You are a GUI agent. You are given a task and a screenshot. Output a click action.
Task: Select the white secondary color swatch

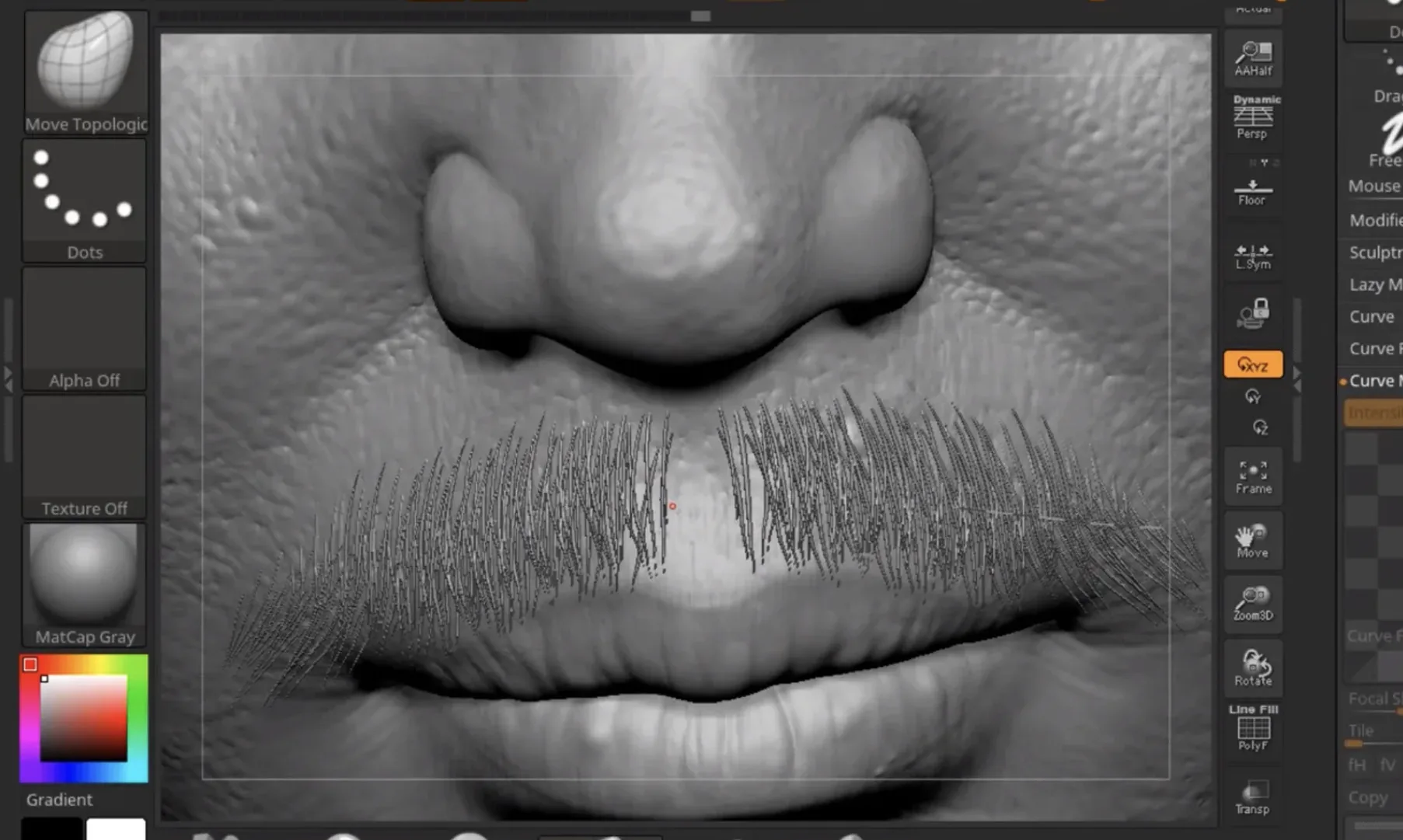click(116, 828)
